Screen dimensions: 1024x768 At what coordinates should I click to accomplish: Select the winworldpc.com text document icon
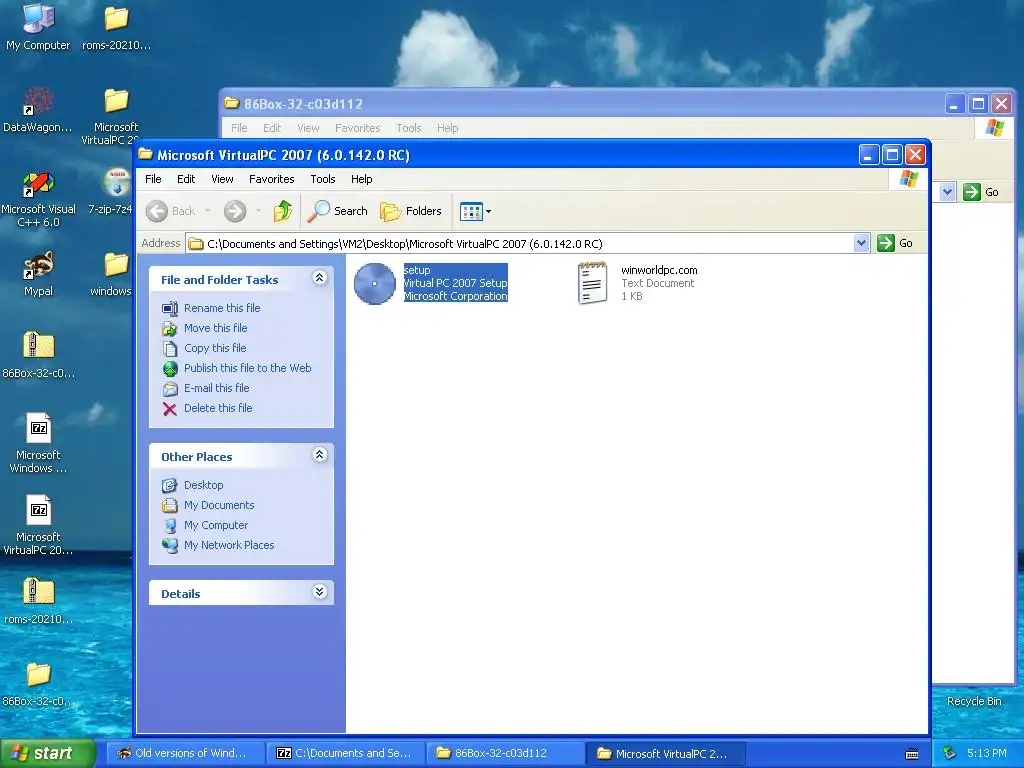pyautogui.click(x=592, y=283)
